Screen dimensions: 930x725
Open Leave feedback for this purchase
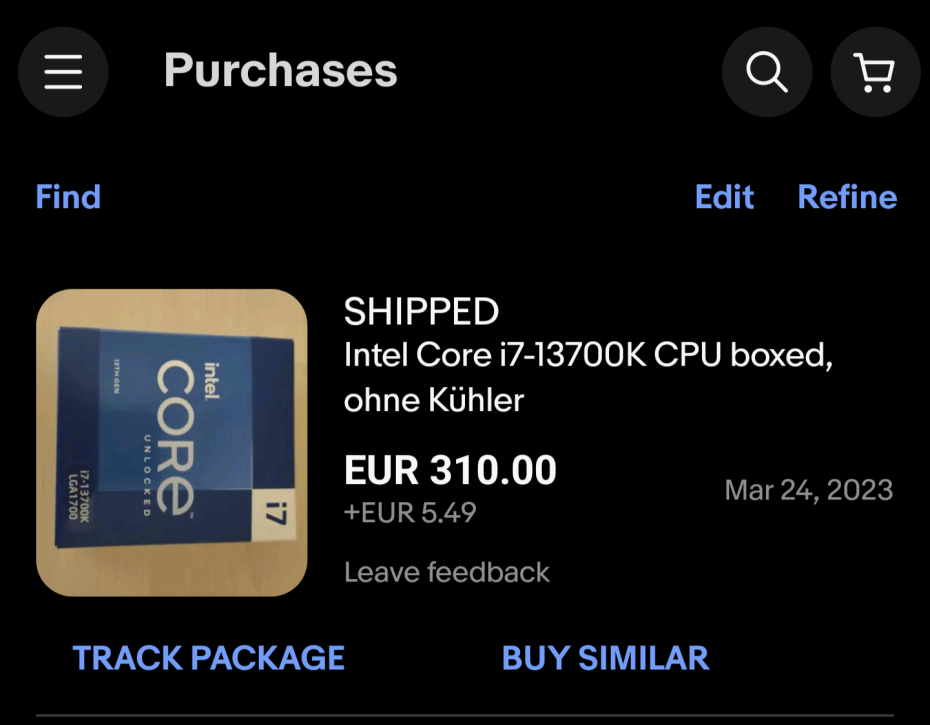(x=446, y=572)
